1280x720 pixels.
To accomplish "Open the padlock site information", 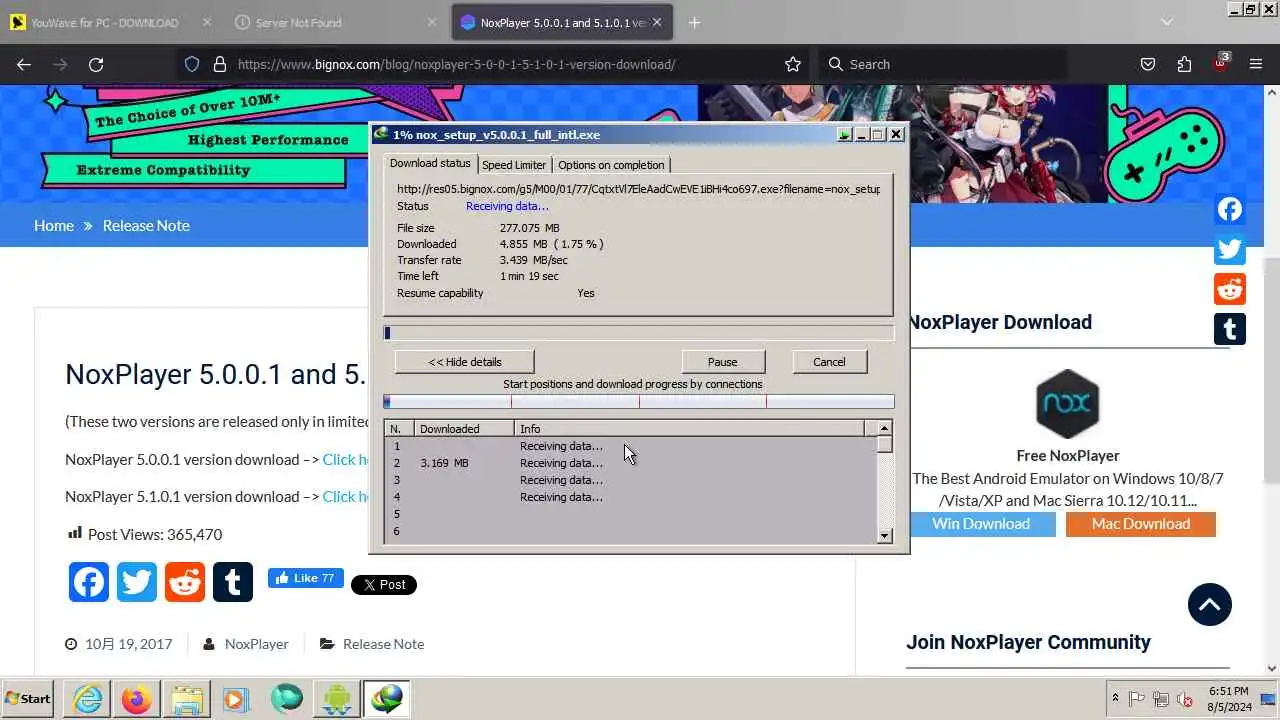I will [219, 64].
